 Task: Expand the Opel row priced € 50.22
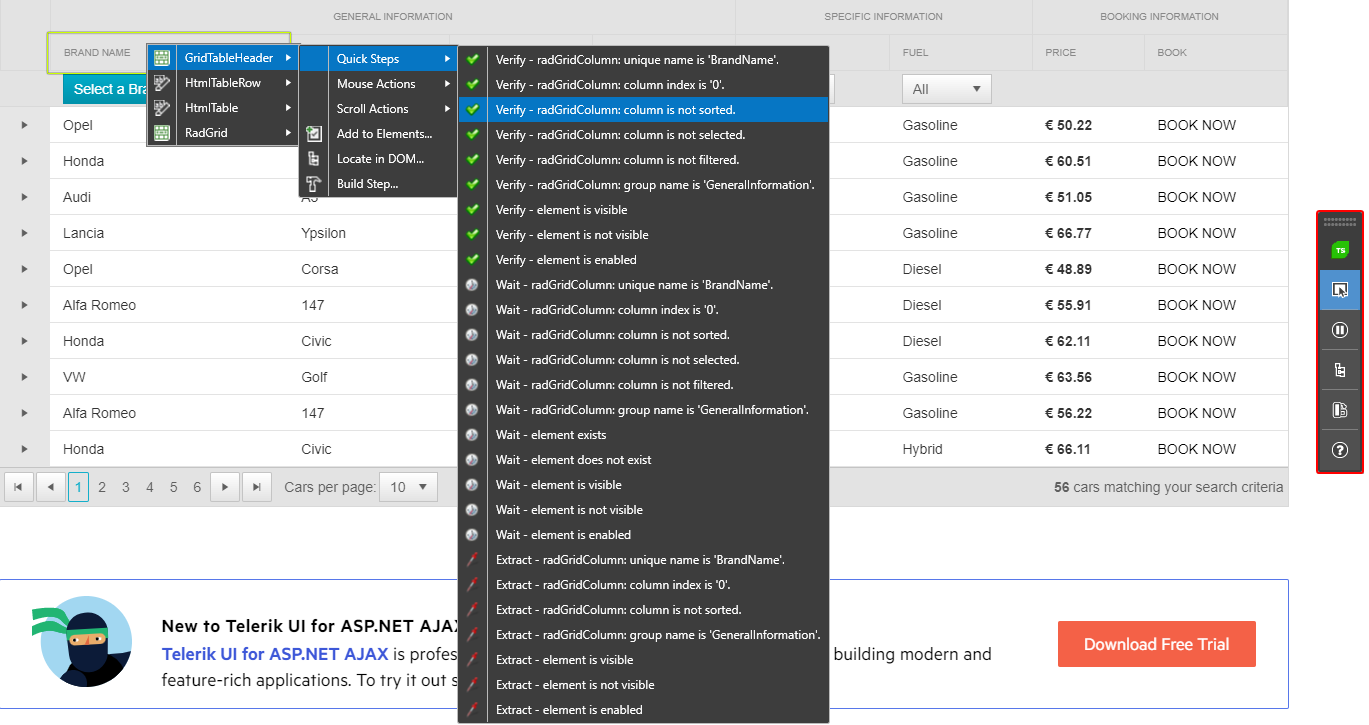click(25, 125)
